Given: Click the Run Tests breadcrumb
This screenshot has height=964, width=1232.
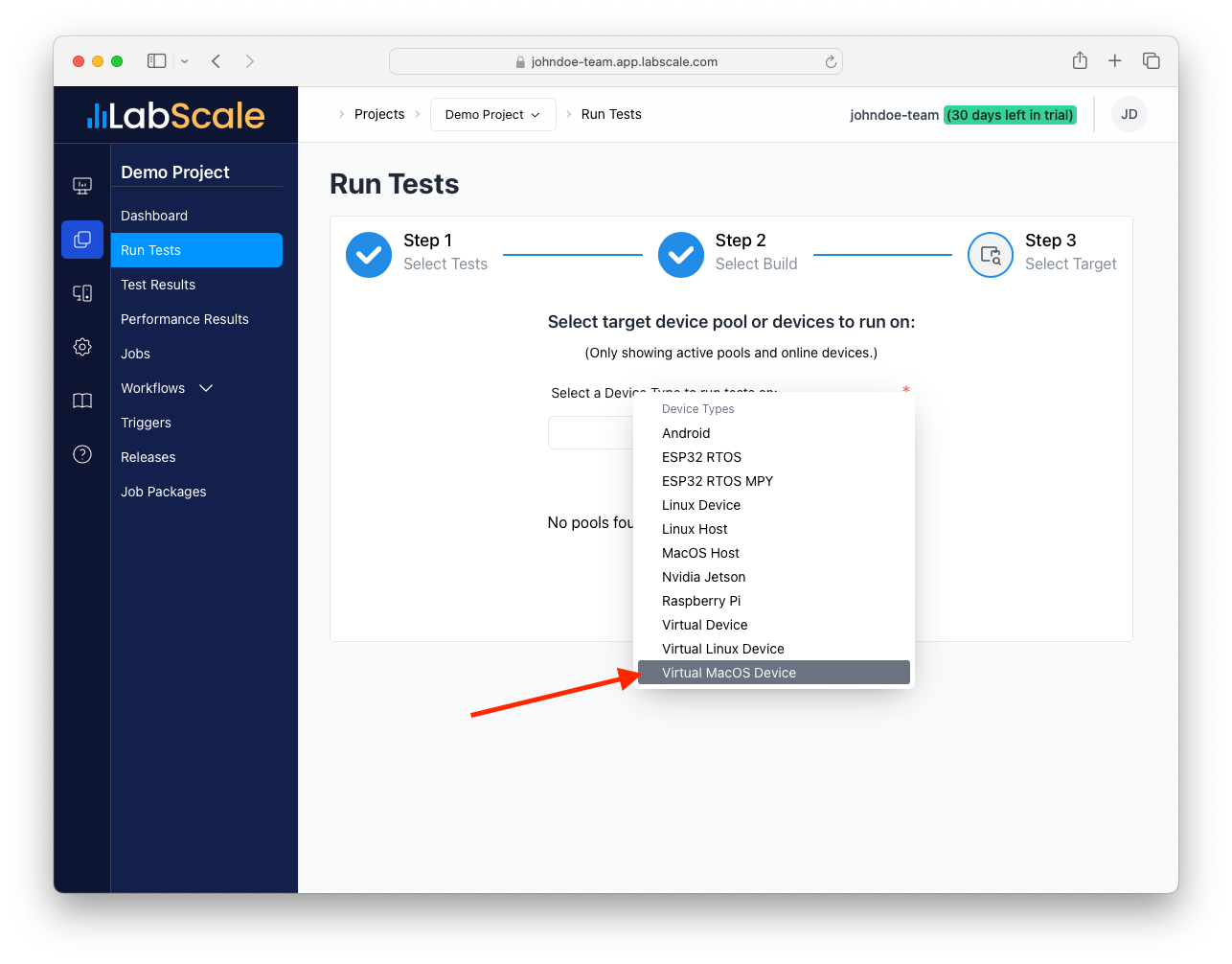Looking at the screenshot, I should [x=611, y=114].
